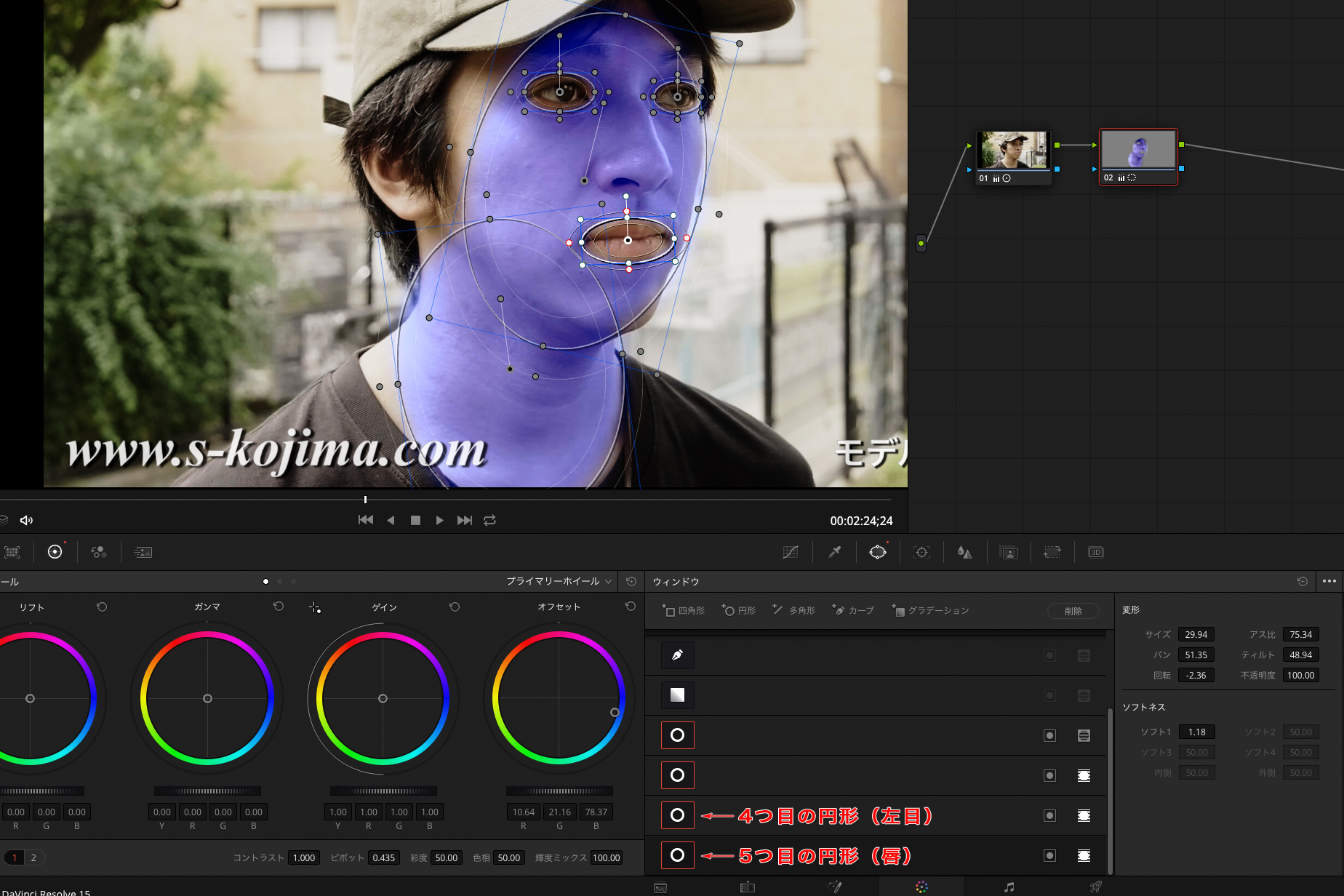Switch to page 2 of primary adjustments
This screenshot has height=896, width=1344.
click(33, 858)
